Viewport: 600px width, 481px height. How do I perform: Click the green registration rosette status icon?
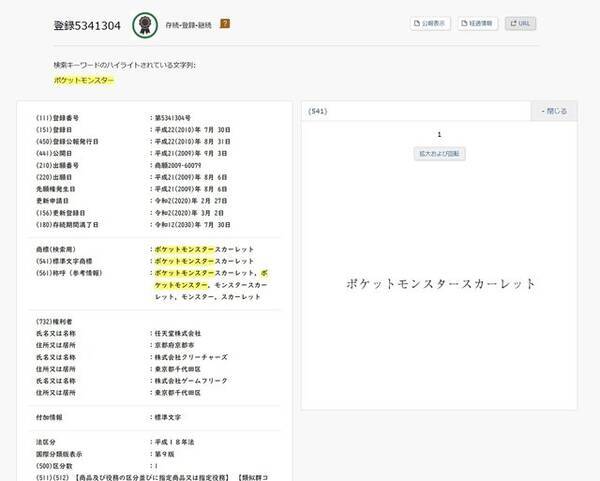point(146,23)
